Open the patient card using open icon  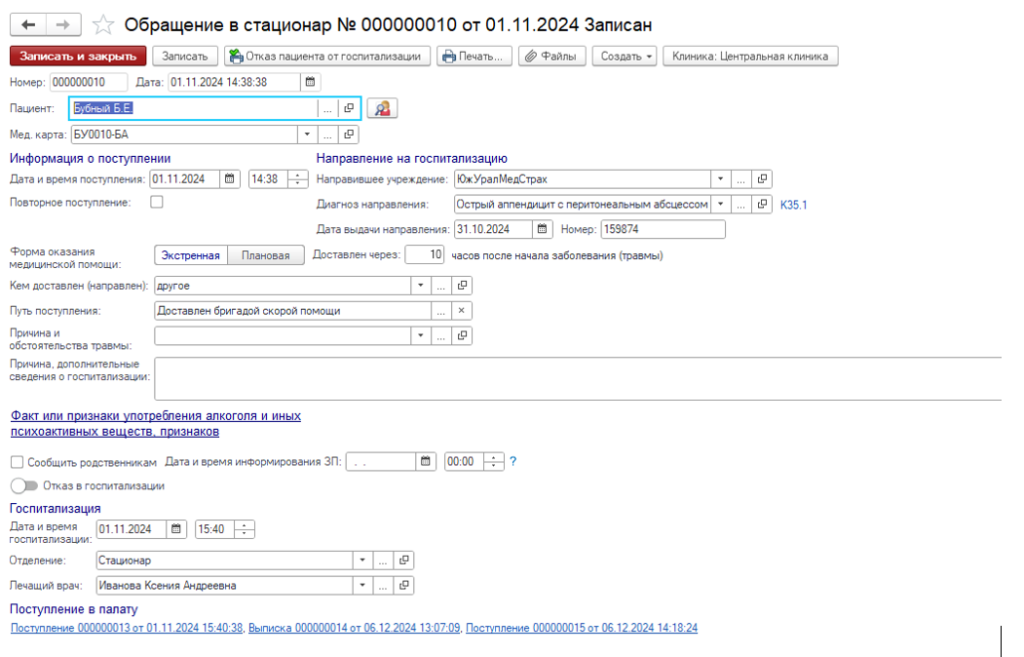[x=349, y=108]
